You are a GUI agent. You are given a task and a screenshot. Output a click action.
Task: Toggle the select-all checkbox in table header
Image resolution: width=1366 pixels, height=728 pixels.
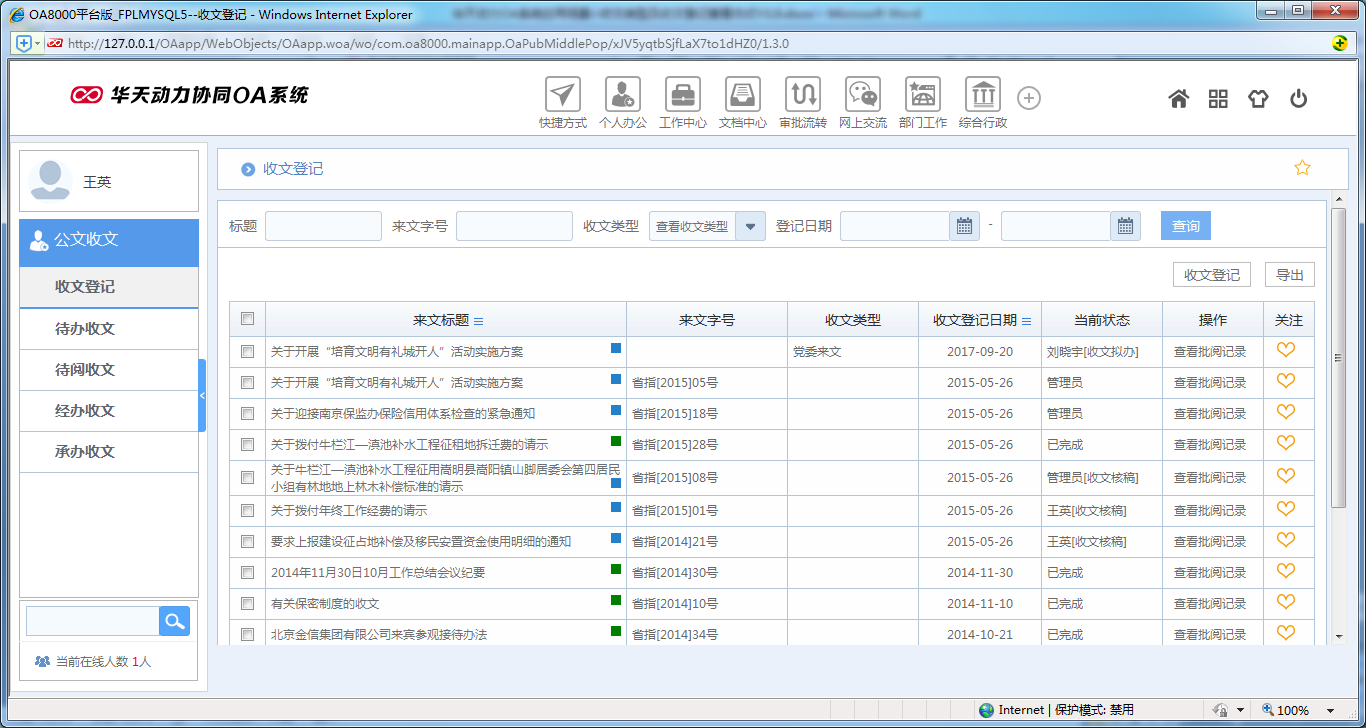[x=246, y=318]
